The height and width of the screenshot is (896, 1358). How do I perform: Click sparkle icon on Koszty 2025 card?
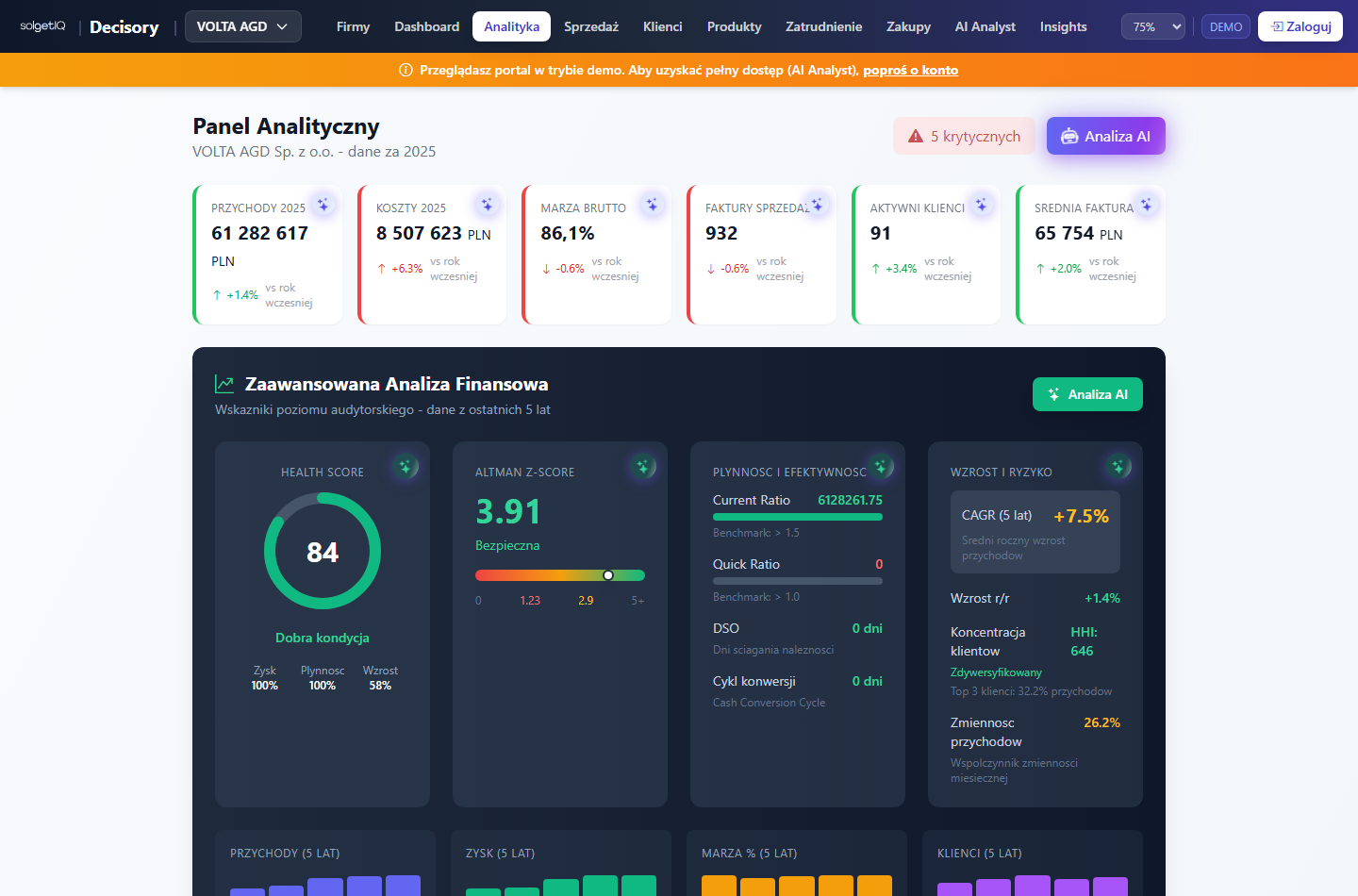pyautogui.click(x=487, y=204)
